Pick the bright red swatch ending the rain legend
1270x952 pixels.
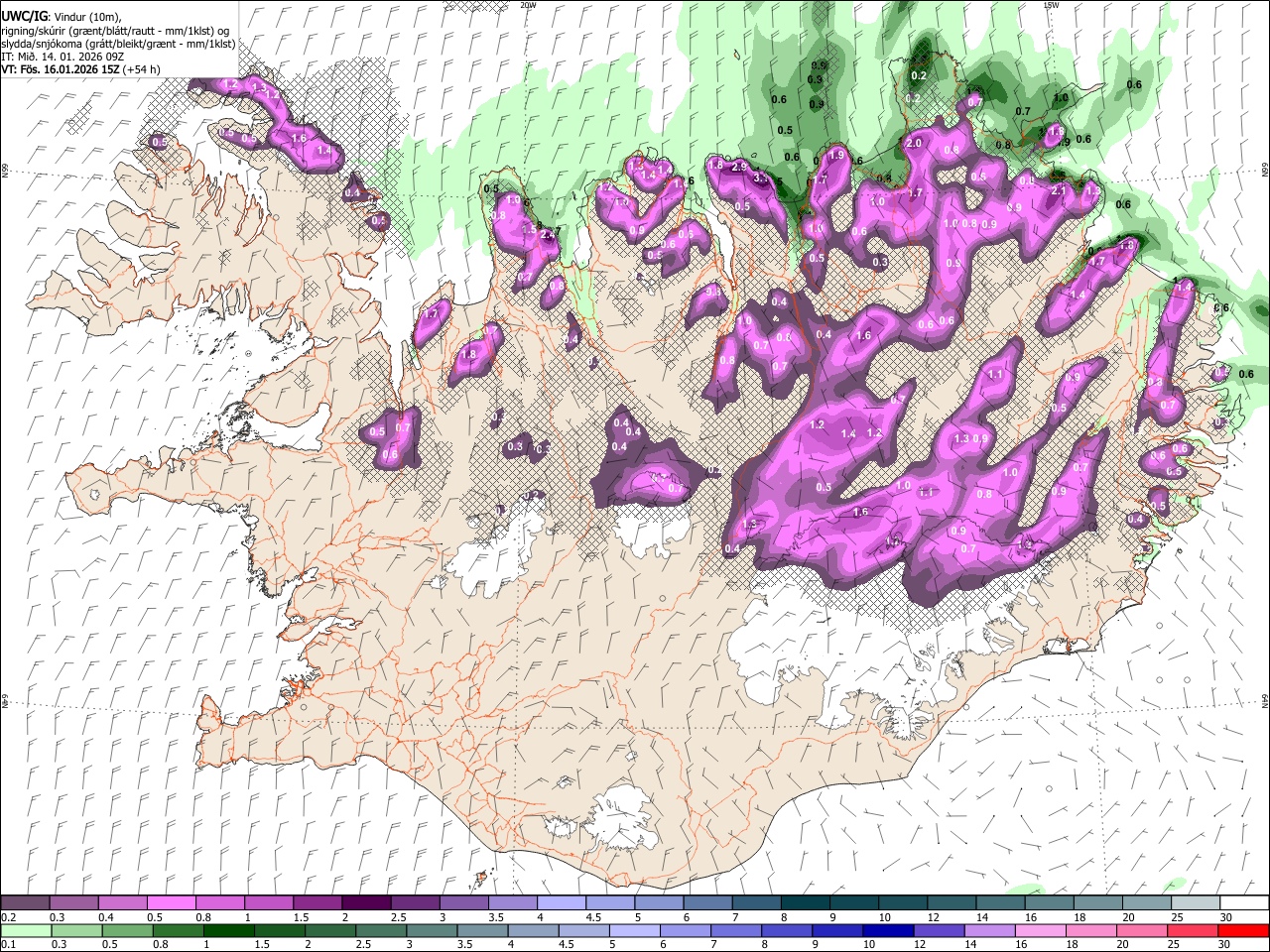(x=1243, y=930)
